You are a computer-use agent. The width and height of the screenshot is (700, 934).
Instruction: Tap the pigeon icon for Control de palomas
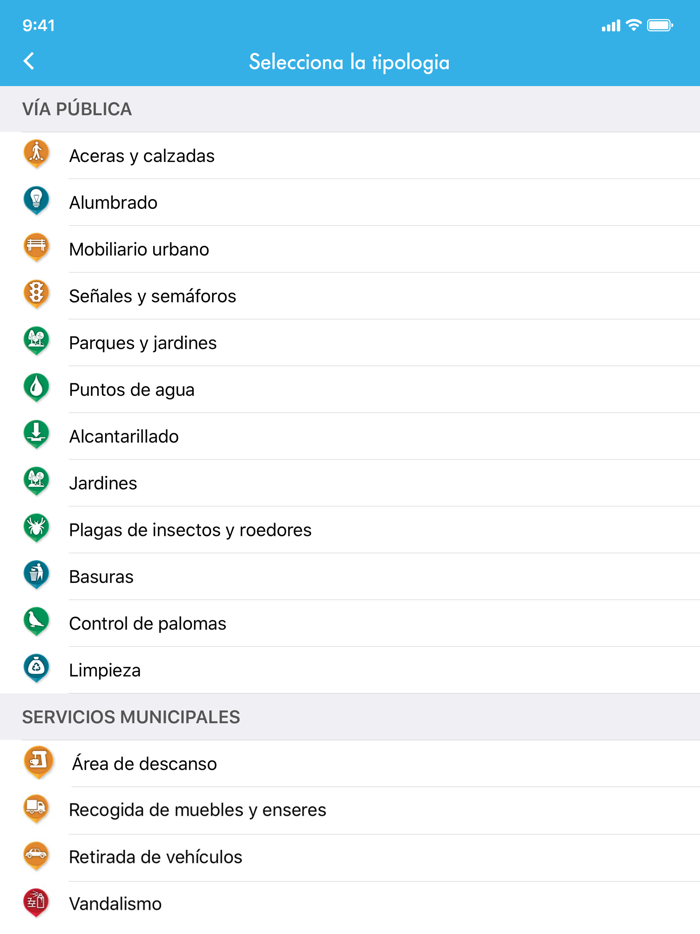[x=36, y=622]
